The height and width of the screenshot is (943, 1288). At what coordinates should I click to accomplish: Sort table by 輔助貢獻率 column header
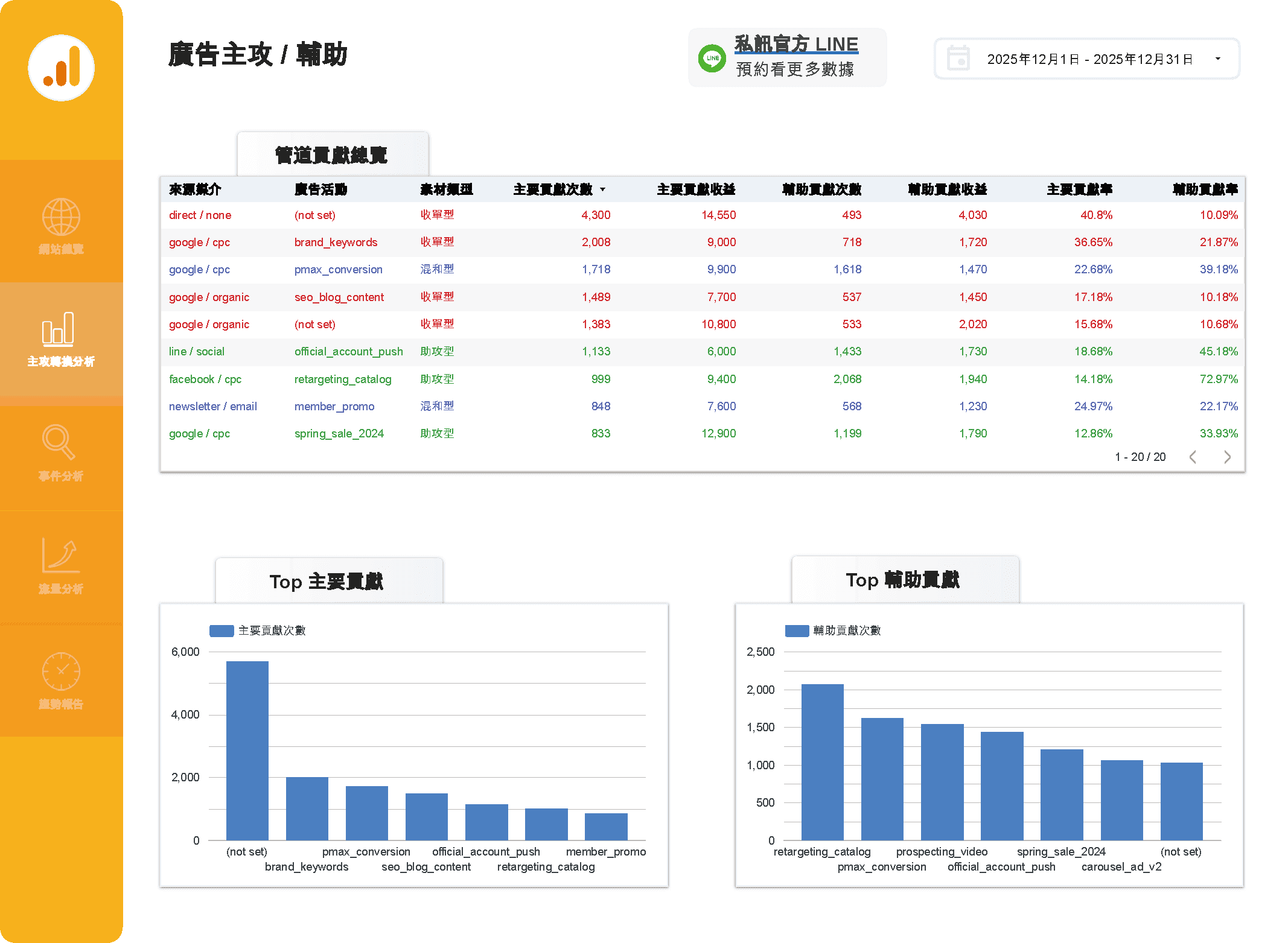(1205, 189)
